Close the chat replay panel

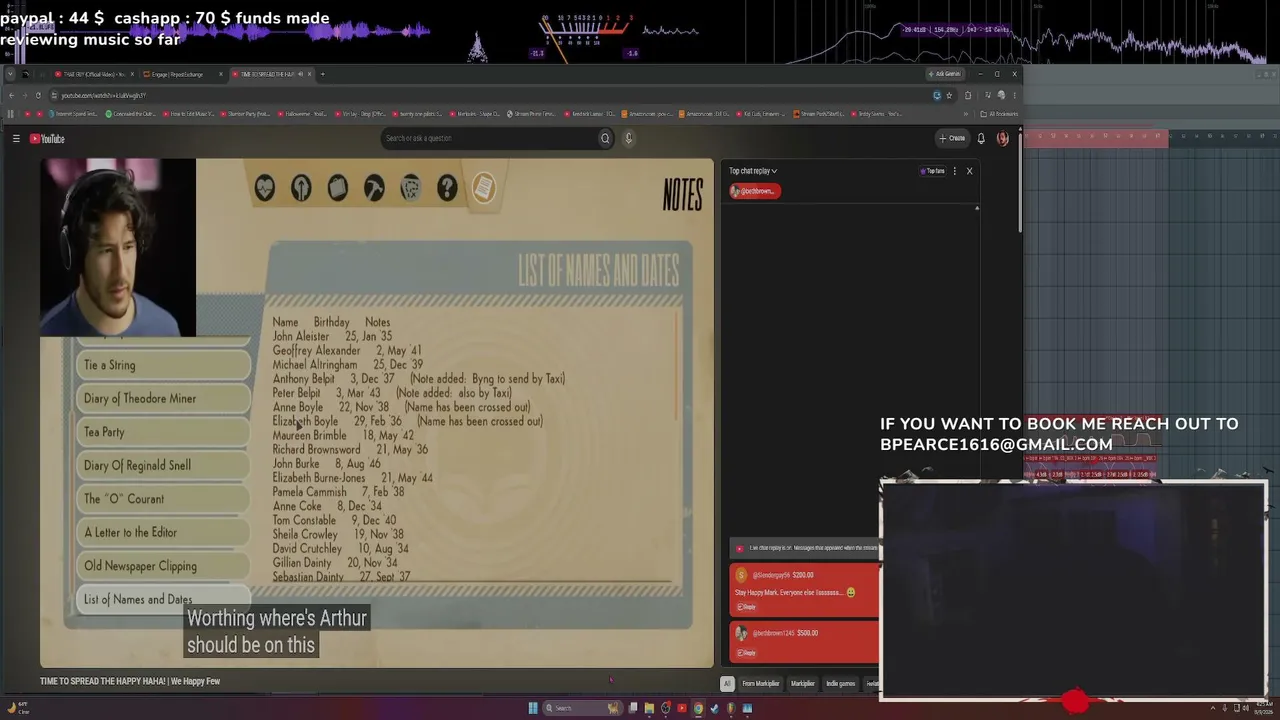click(x=969, y=171)
